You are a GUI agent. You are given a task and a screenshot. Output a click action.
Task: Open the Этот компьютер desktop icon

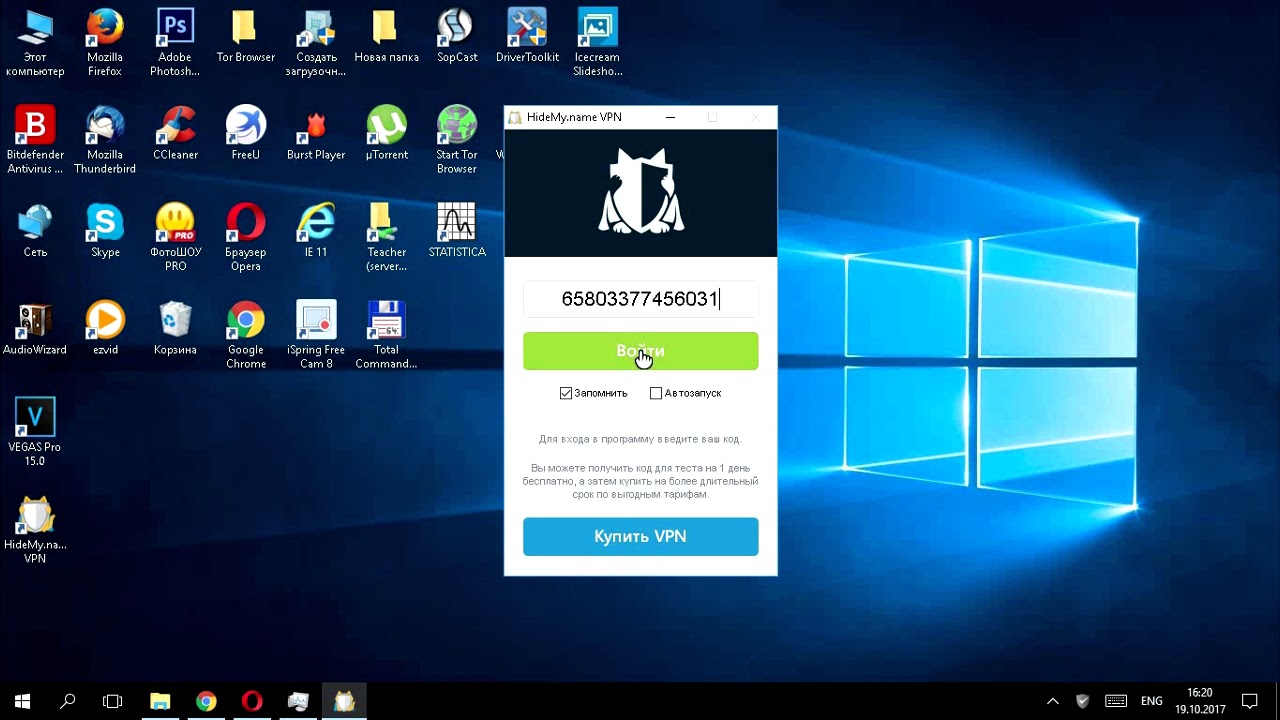pos(35,43)
